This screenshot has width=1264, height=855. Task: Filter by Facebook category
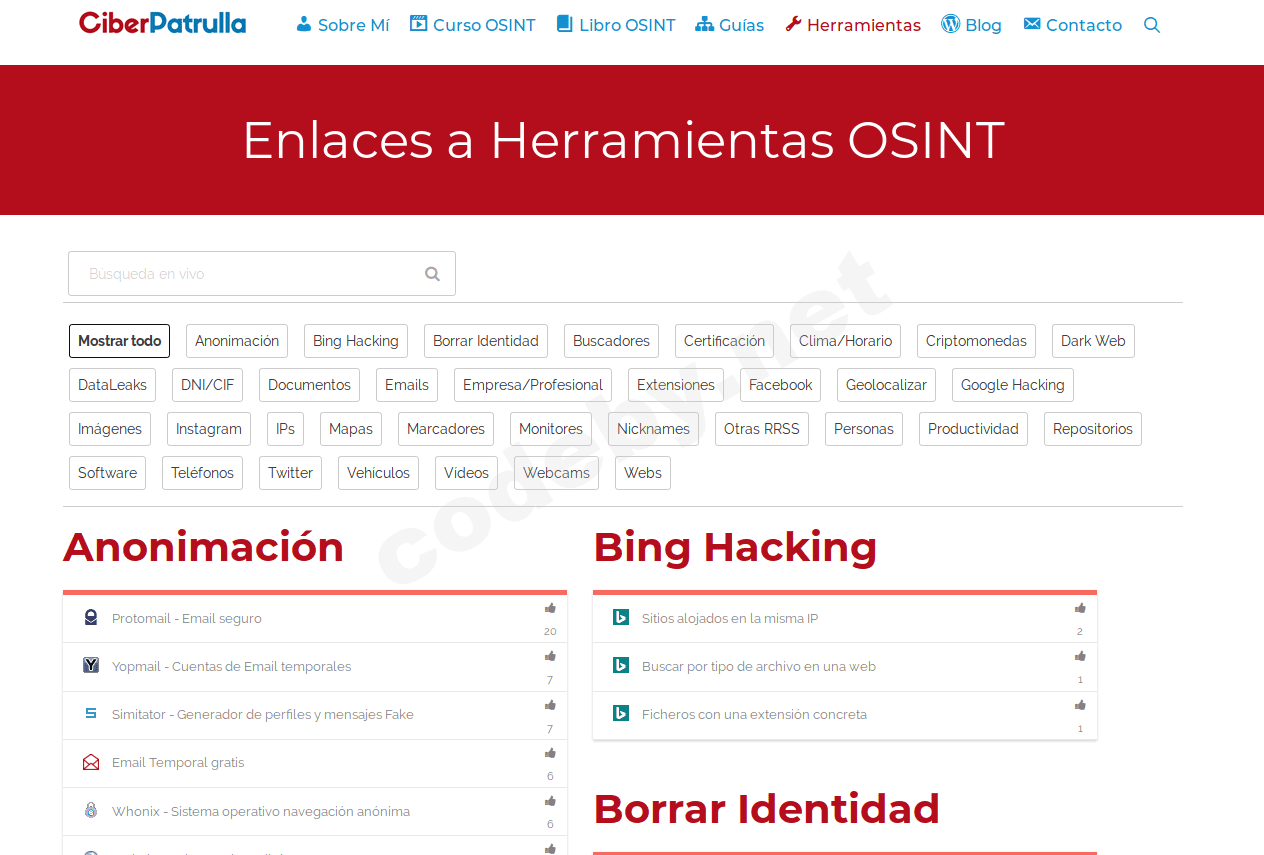[781, 385]
